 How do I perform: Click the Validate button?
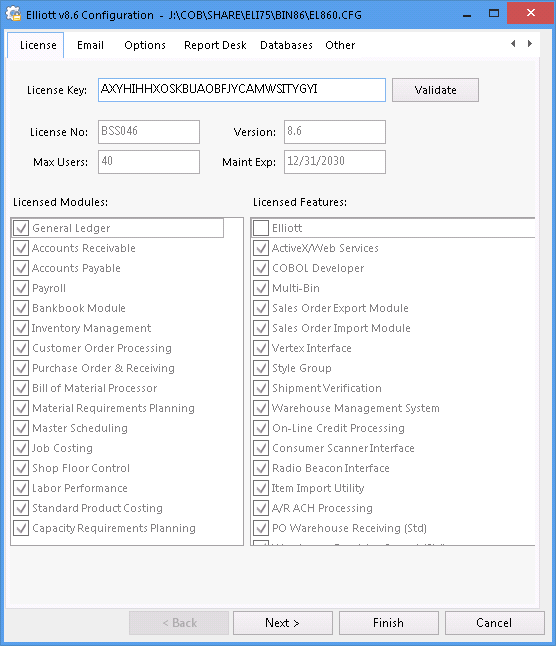point(435,90)
